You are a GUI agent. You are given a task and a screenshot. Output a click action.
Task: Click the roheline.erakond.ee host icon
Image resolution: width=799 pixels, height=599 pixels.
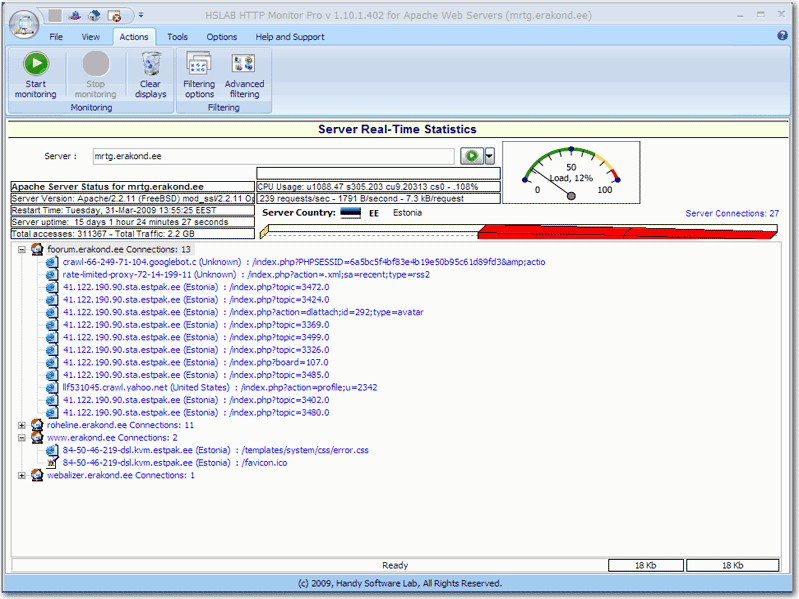point(37,425)
